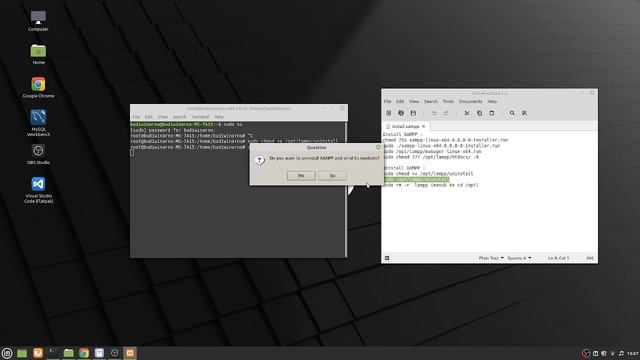The image size is (640, 360).
Task: Click the find magnifier icon in editor toolbar
Action: [x=512, y=113]
